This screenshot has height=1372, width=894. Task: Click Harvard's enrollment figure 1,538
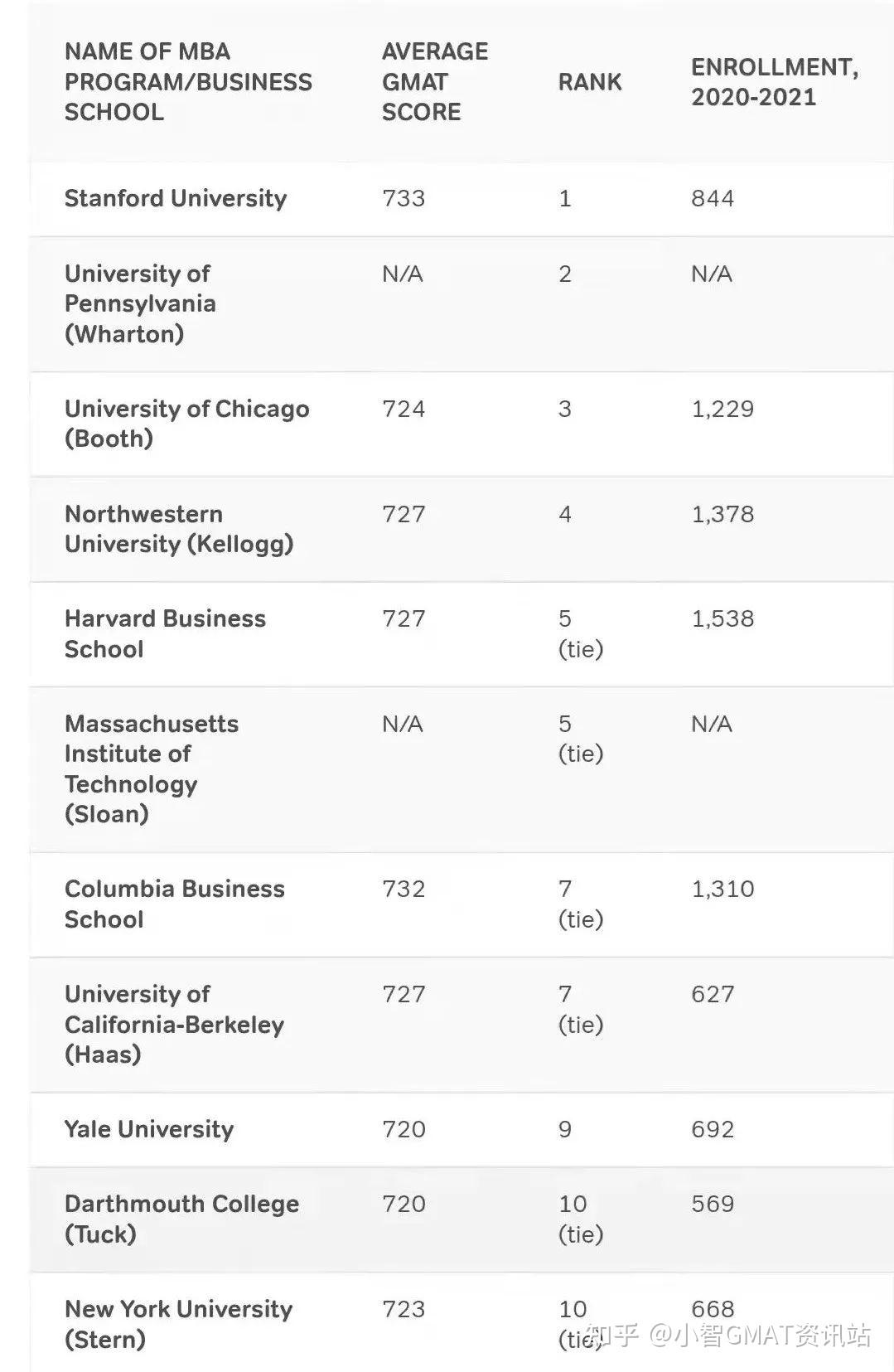pyautogui.click(x=722, y=618)
